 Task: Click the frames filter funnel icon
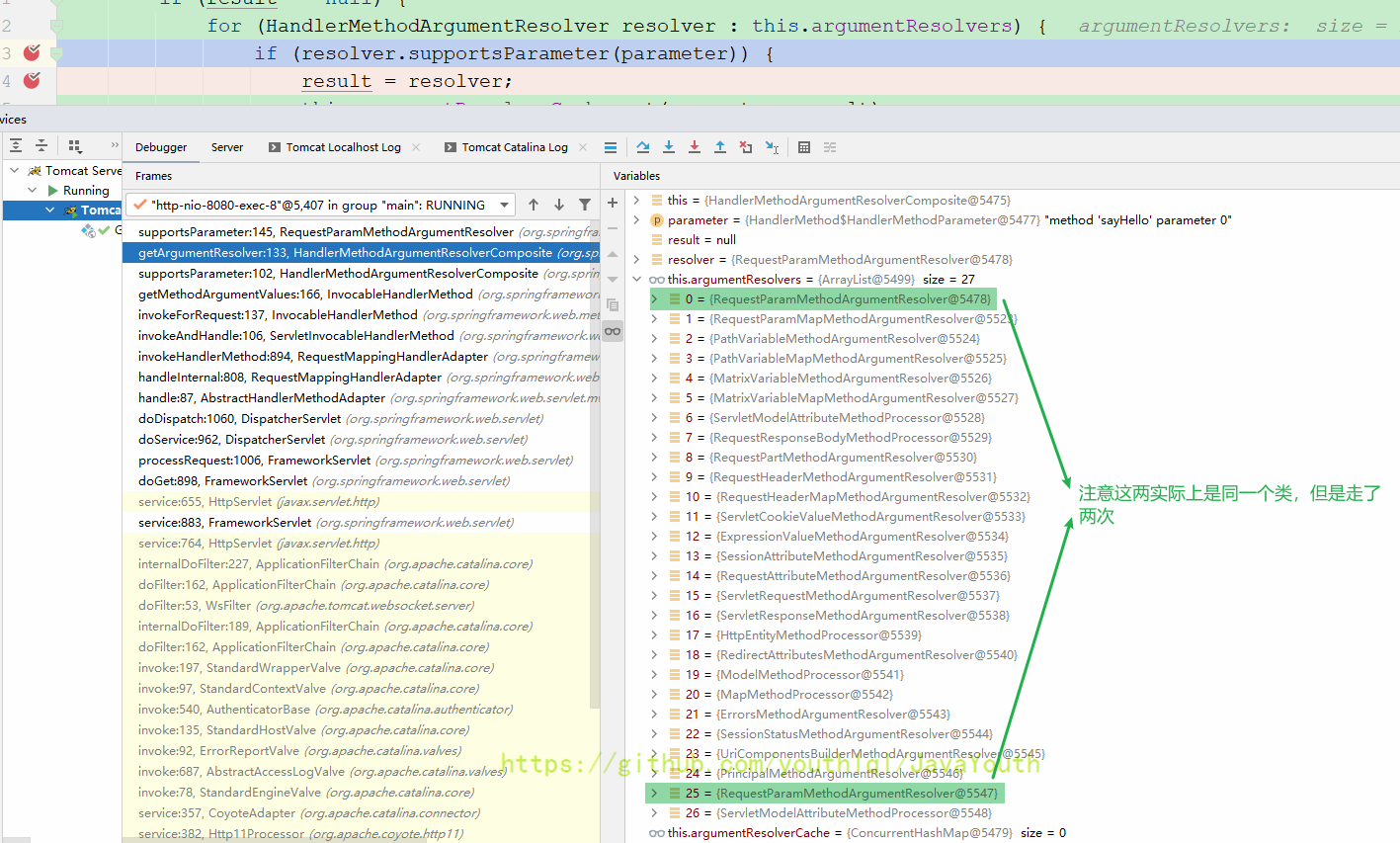pos(585,205)
